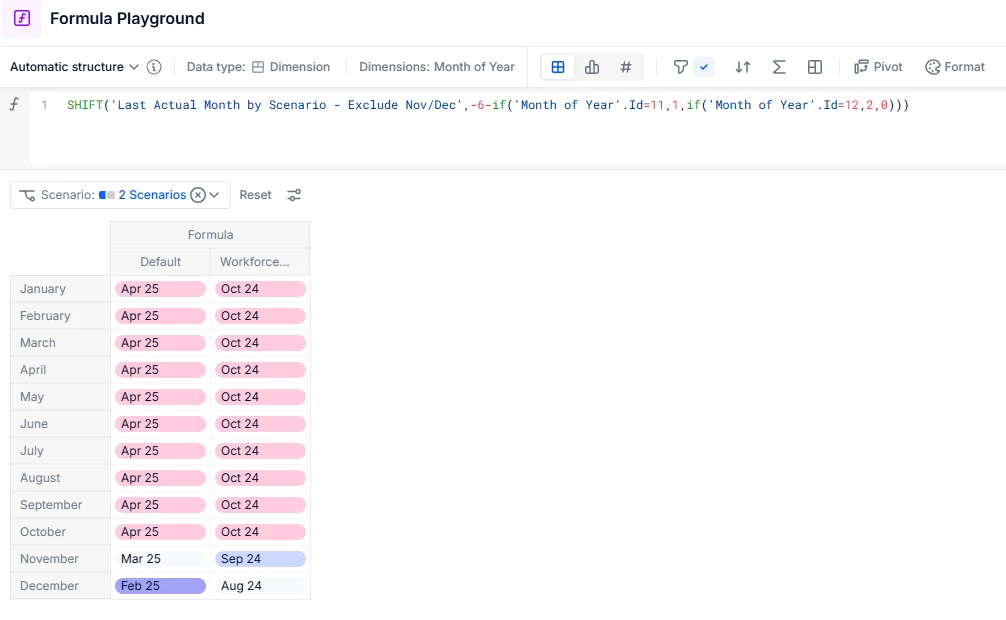Click Apr 25 cell in March row
Image resolution: width=1006 pixels, height=620 pixels.
coord(160,343)
